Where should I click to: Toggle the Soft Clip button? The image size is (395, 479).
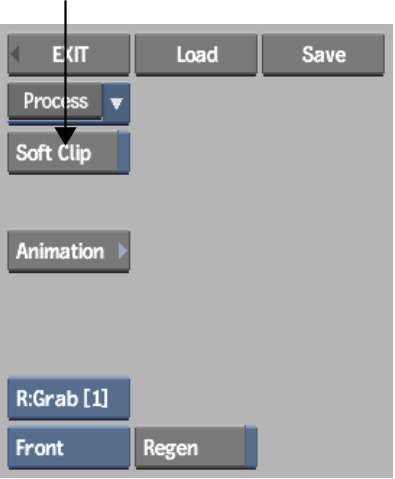click(69, 153)
